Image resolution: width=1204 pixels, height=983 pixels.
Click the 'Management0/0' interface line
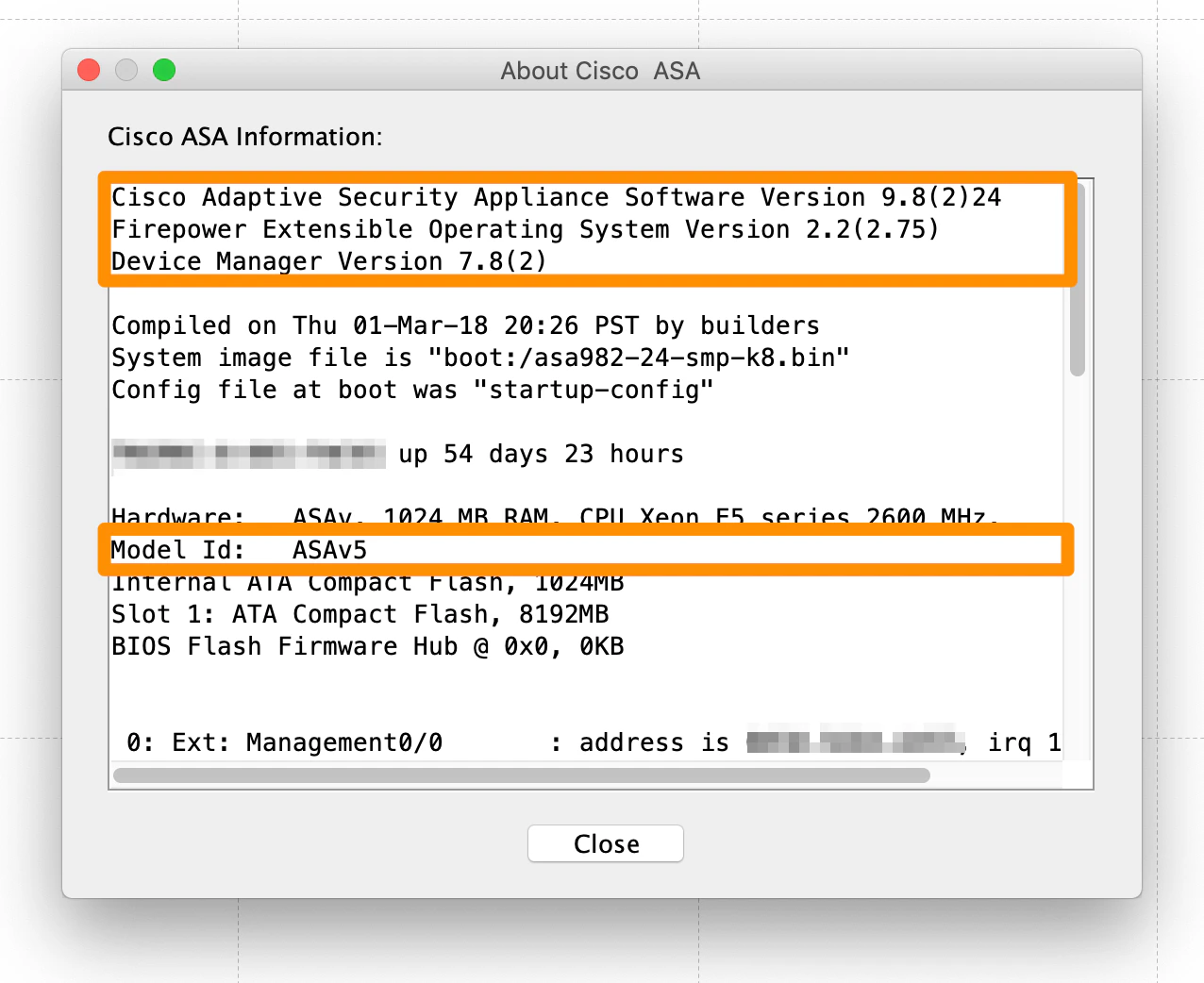[x=594, y=742]
